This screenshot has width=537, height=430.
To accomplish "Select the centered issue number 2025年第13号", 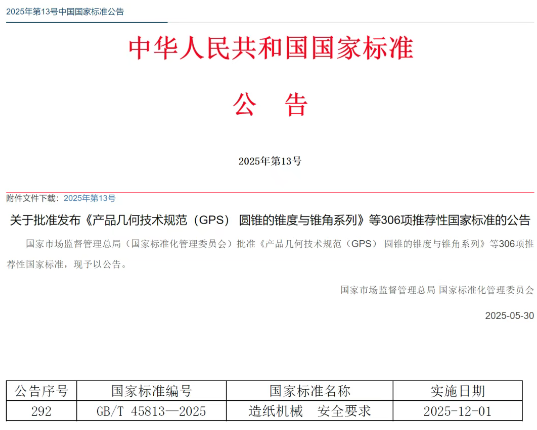I will click(270, 161).
